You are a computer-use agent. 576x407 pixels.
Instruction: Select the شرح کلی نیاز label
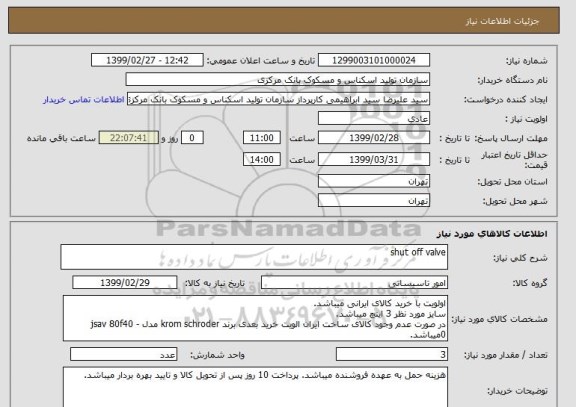point(520,258)
